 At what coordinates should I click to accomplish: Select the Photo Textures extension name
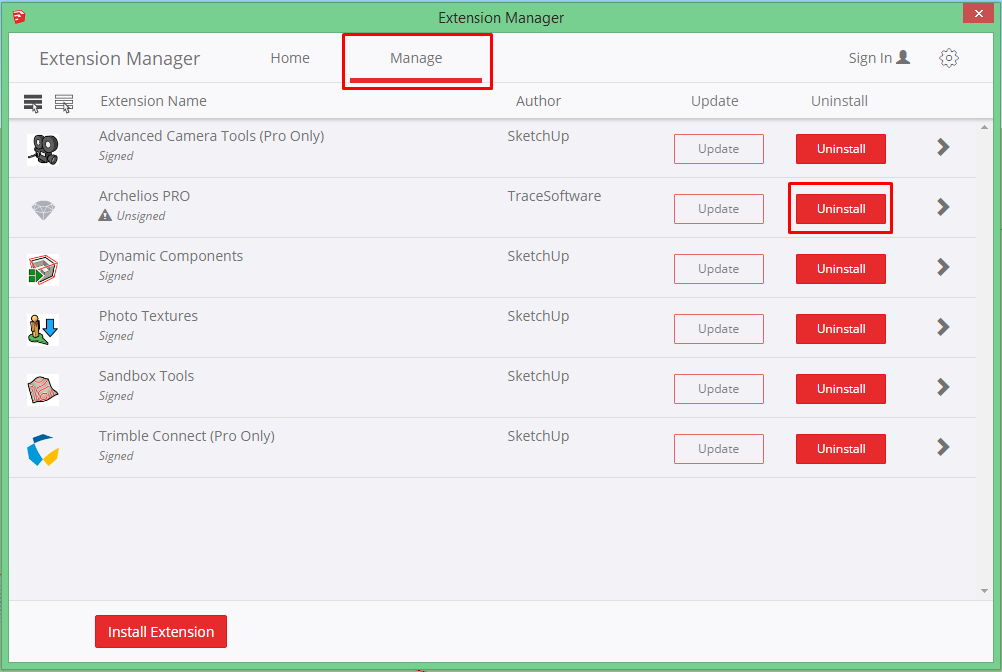[148, 316]
